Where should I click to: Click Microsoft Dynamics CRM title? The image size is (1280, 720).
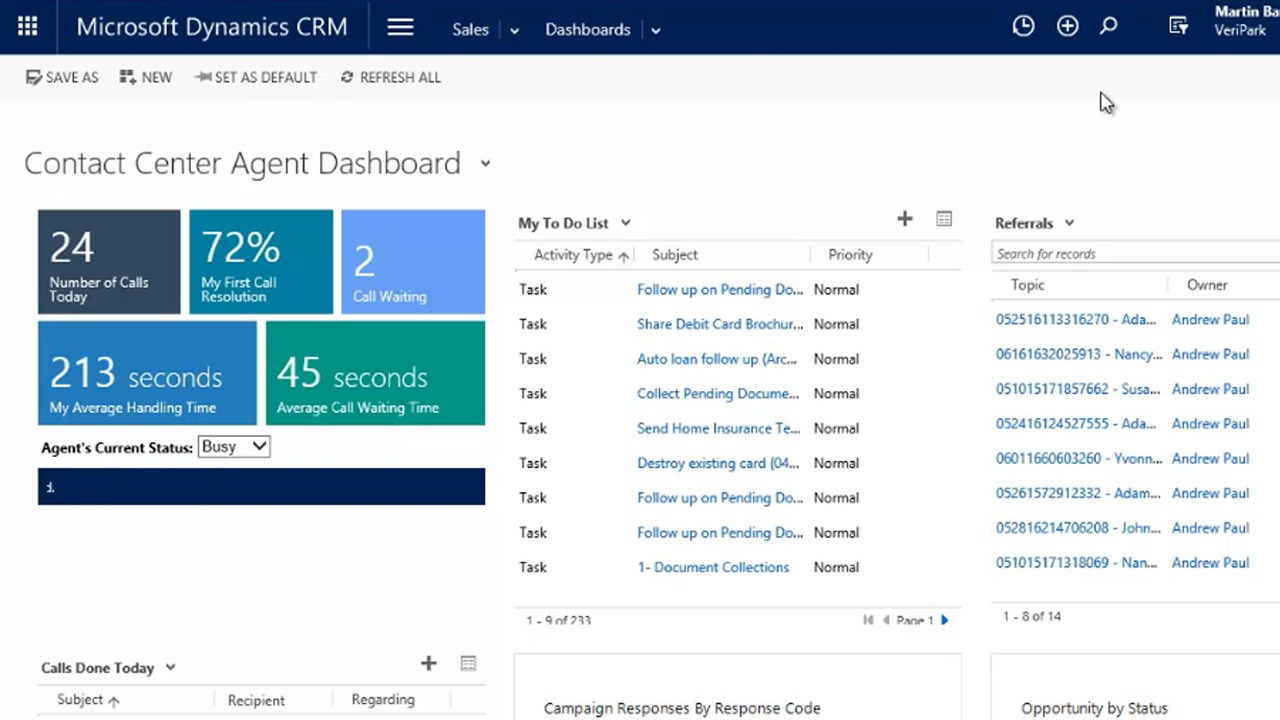pos(212,27)
